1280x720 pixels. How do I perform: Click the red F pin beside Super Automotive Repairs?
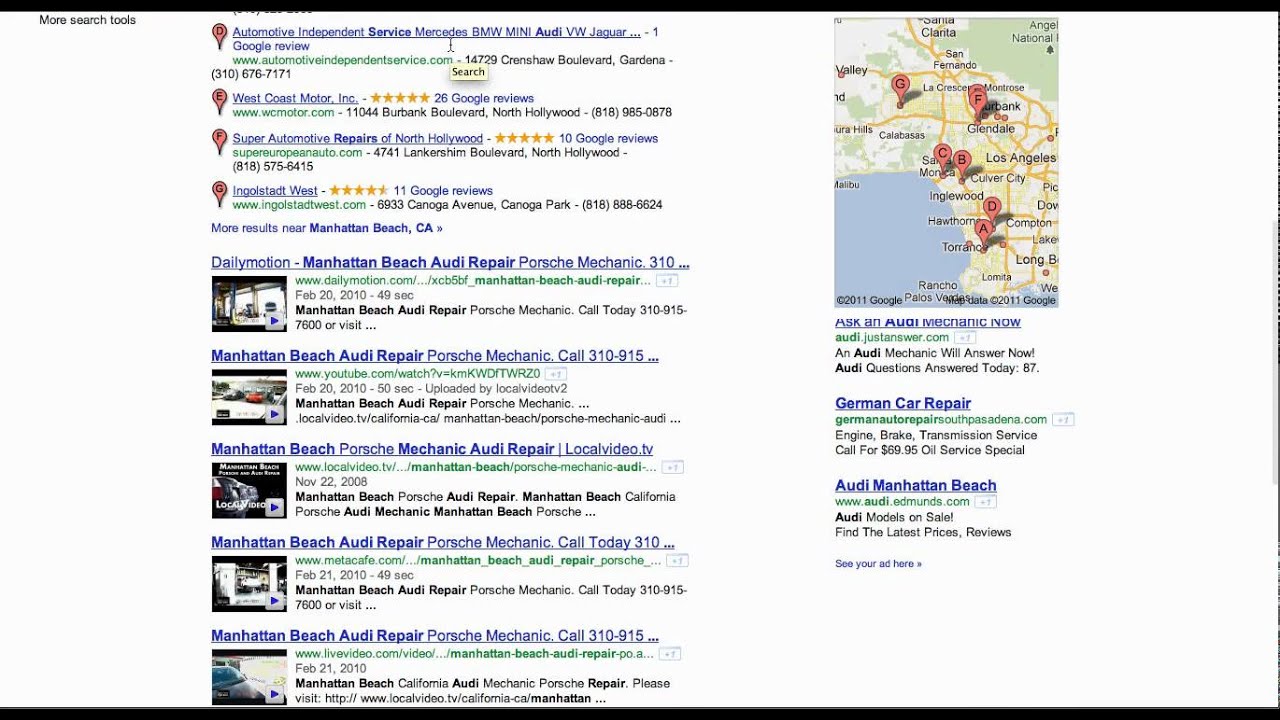(x=220, y=142)
